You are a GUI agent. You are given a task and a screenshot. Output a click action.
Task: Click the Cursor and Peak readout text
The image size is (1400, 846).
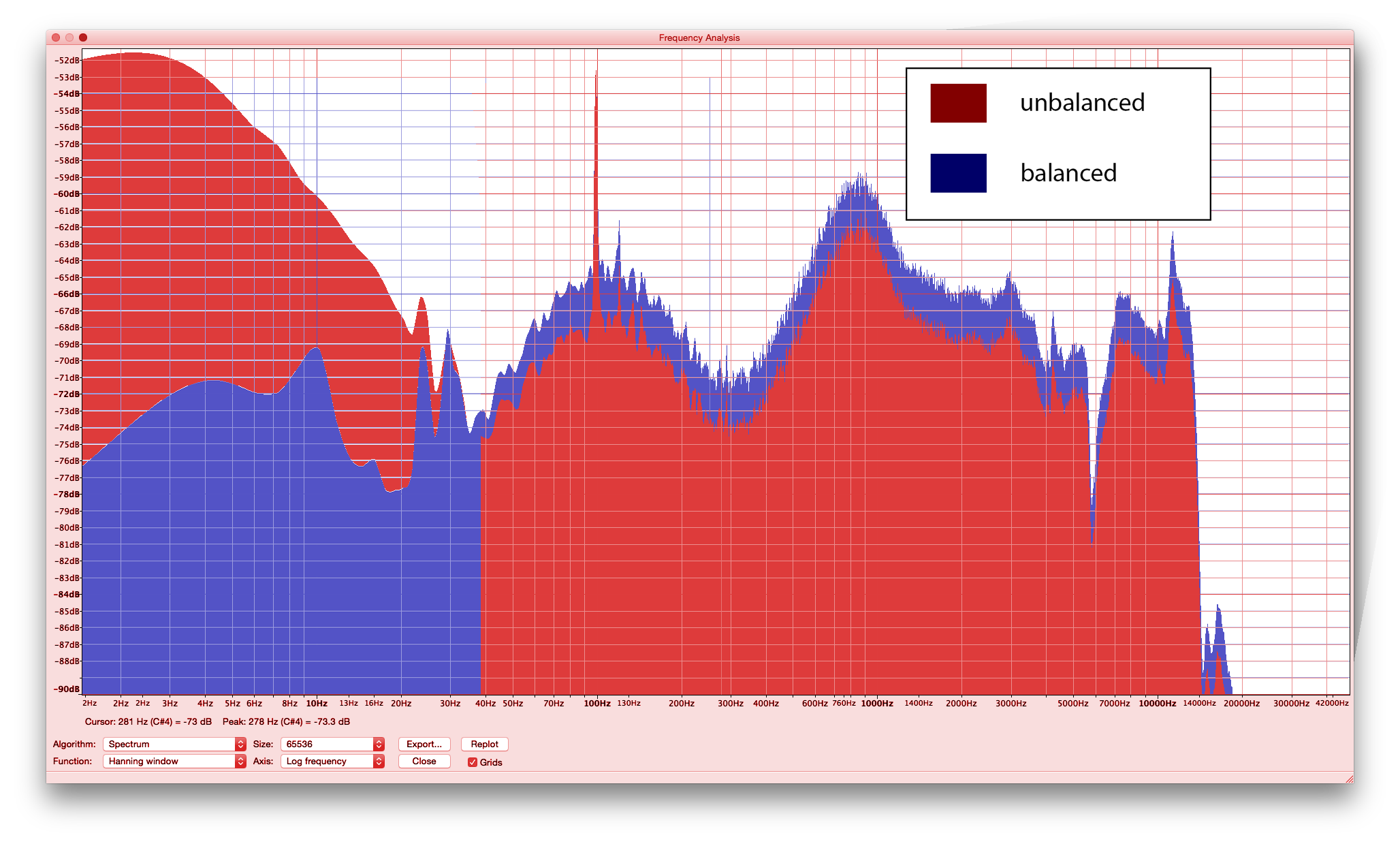point(217,721)
